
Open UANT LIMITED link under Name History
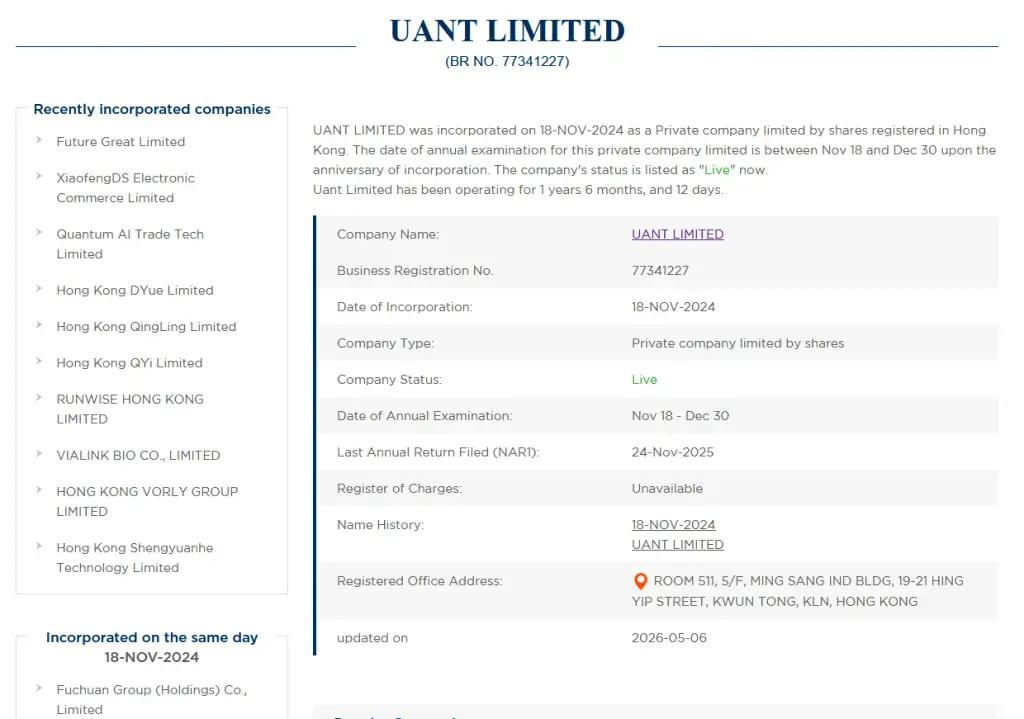(677, 545)
